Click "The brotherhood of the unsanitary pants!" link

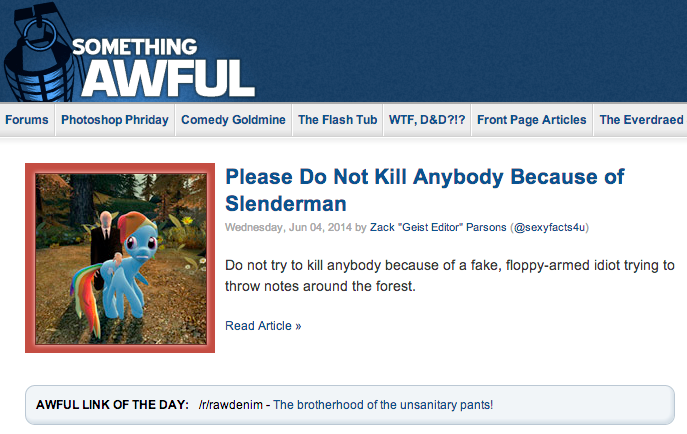pos(383,405)
